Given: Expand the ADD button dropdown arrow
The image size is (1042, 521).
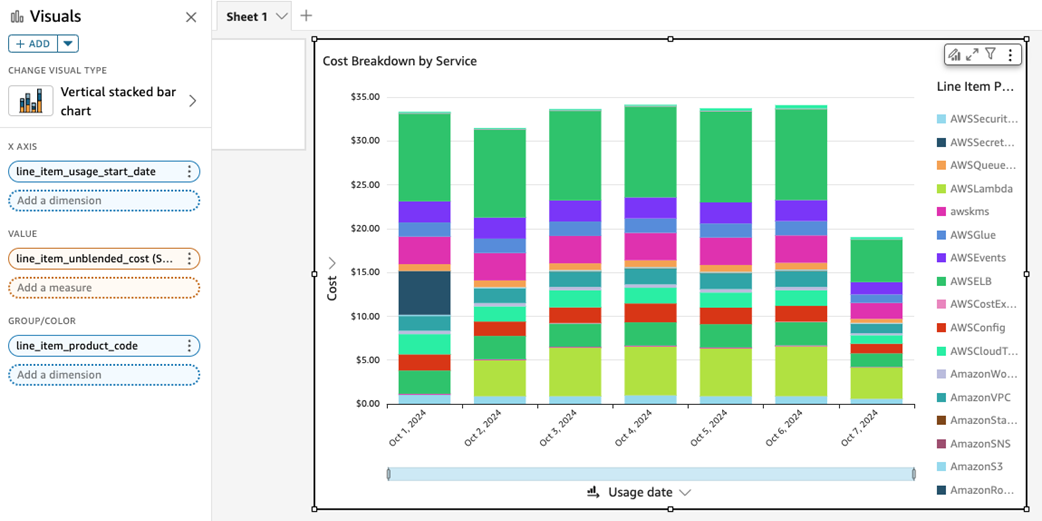Looking at the screenshot, I should [68, 44].
